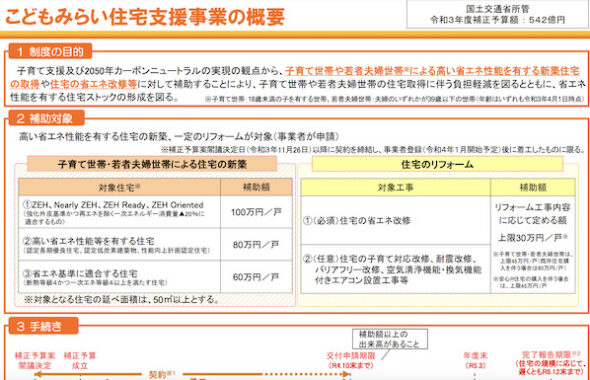Select the 3 手続き section label
The image size is (590, 380).
43,326
